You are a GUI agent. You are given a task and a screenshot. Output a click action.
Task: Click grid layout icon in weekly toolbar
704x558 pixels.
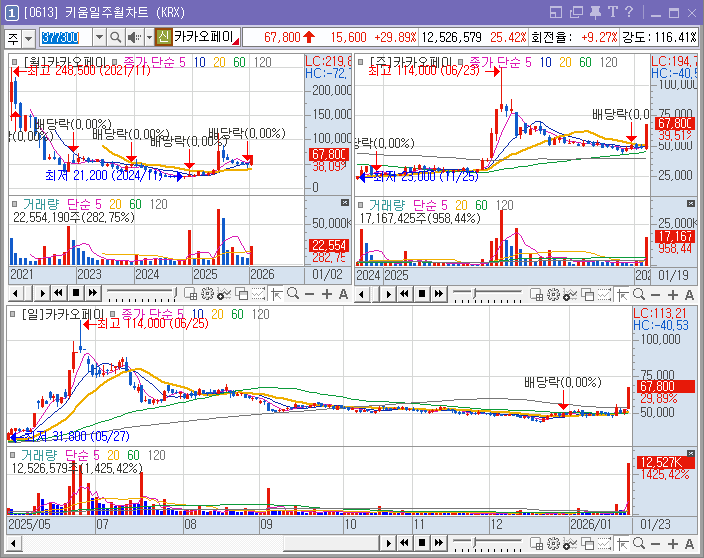(x=537, y=294)
